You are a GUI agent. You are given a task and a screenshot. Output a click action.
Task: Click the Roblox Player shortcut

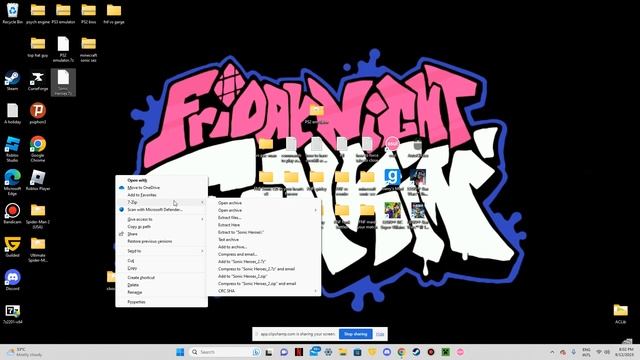click(38, 180)
